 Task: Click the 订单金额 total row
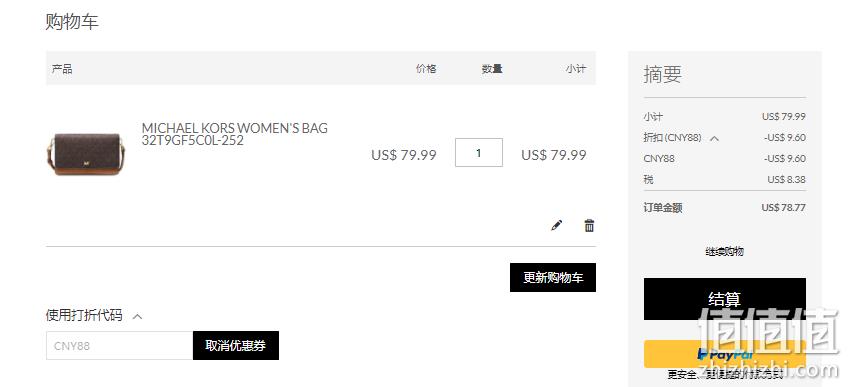(725, 208)
